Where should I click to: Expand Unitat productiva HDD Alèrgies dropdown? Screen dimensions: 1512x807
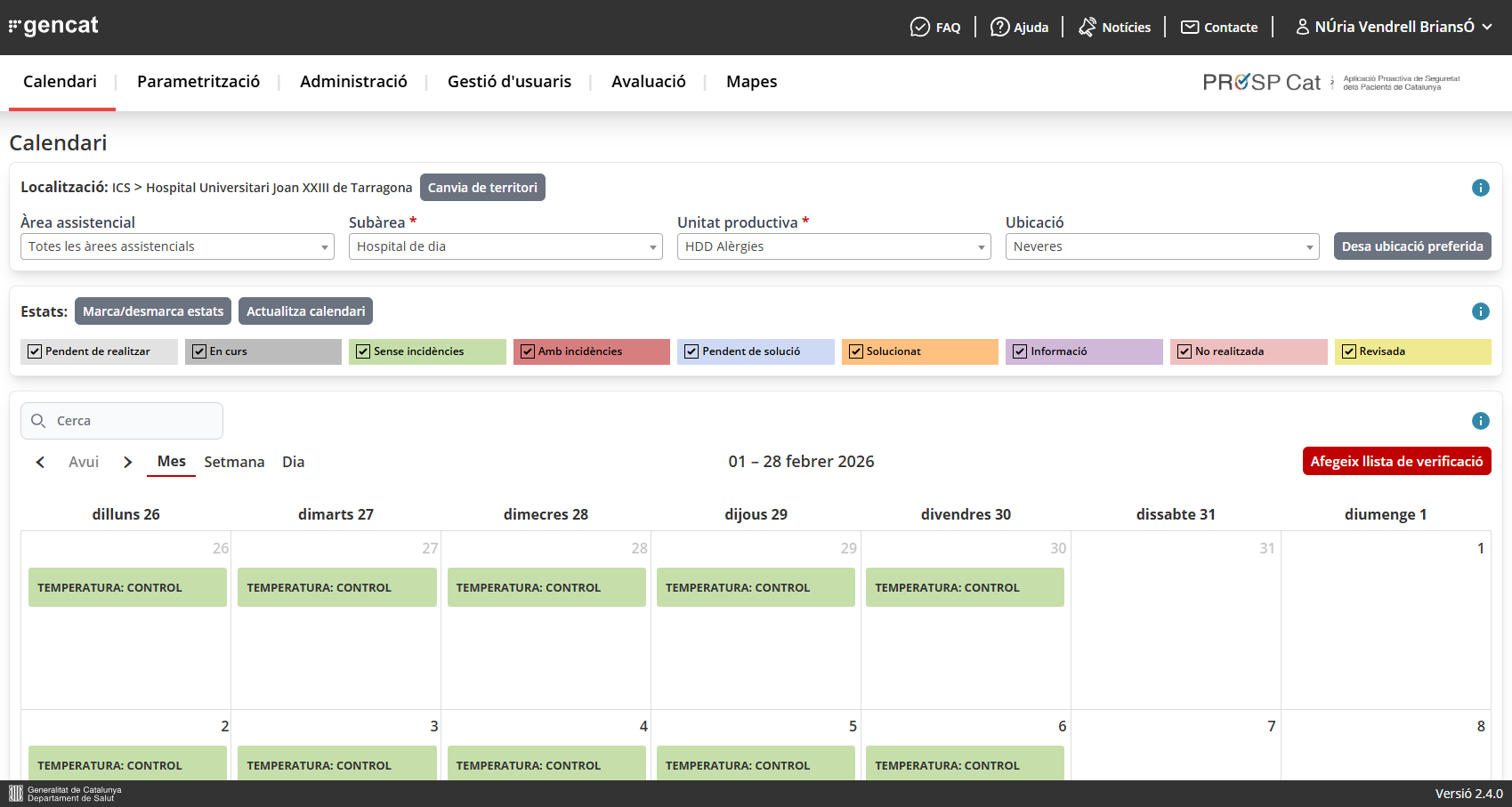click(834, 246)
